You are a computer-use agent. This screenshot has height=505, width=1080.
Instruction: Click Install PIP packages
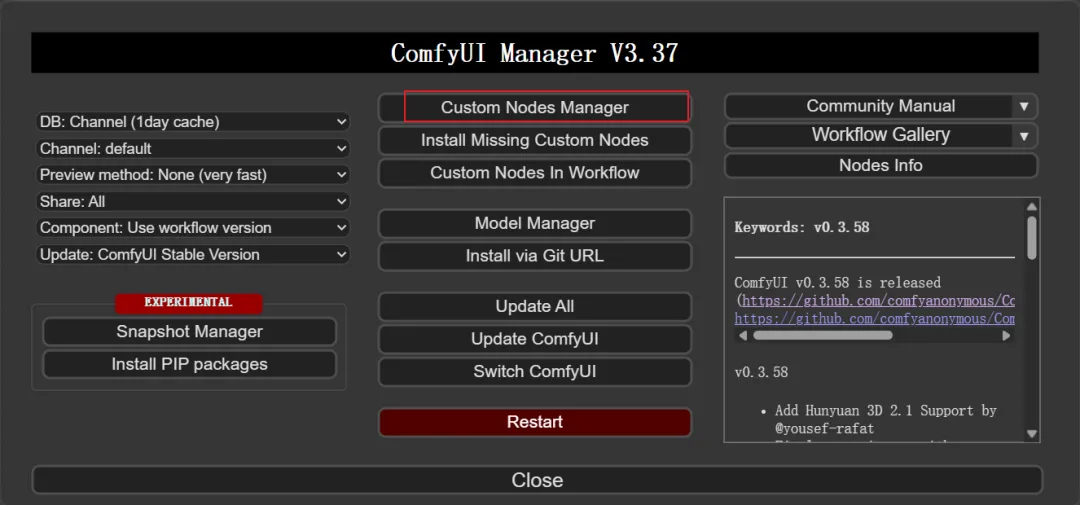pyautogui.click(x=189, y=364)
